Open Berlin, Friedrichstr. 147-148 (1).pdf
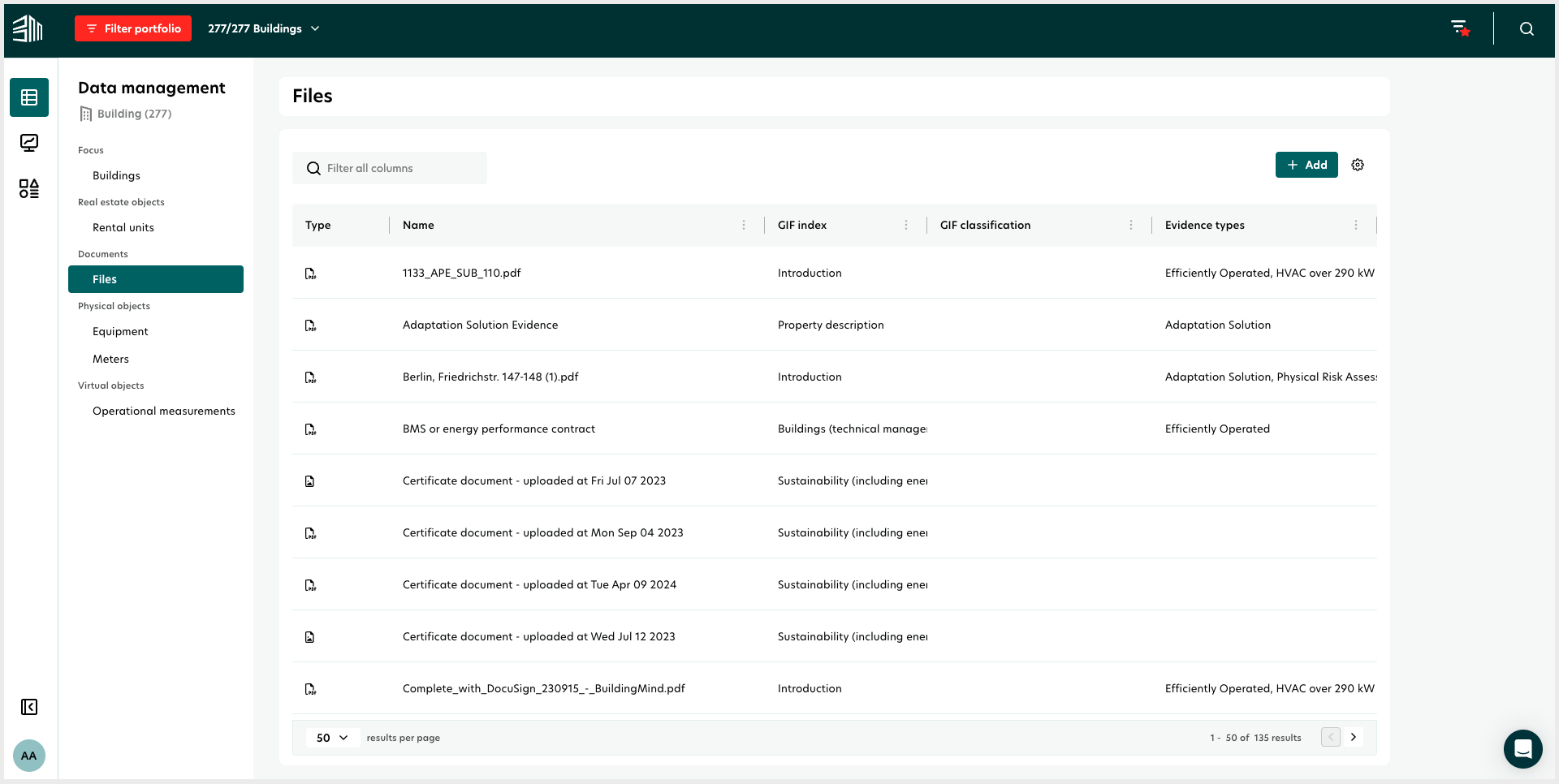 [x=490, y=377]
